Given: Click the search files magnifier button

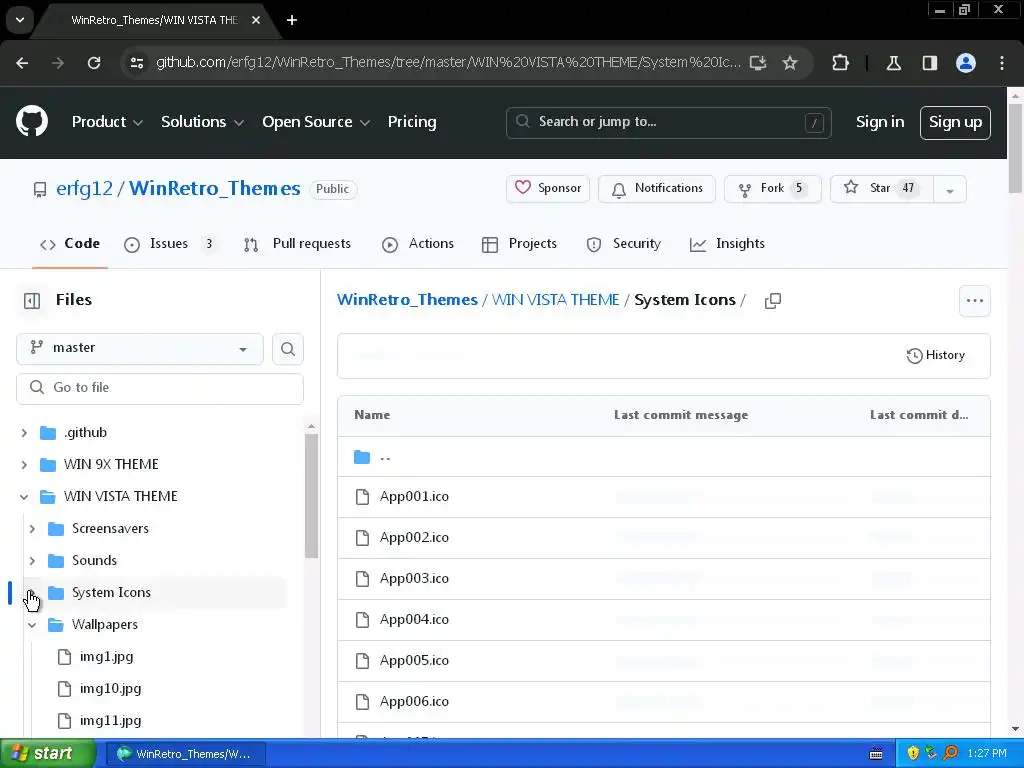Looking at the screenshot, I should click(288, 349).
